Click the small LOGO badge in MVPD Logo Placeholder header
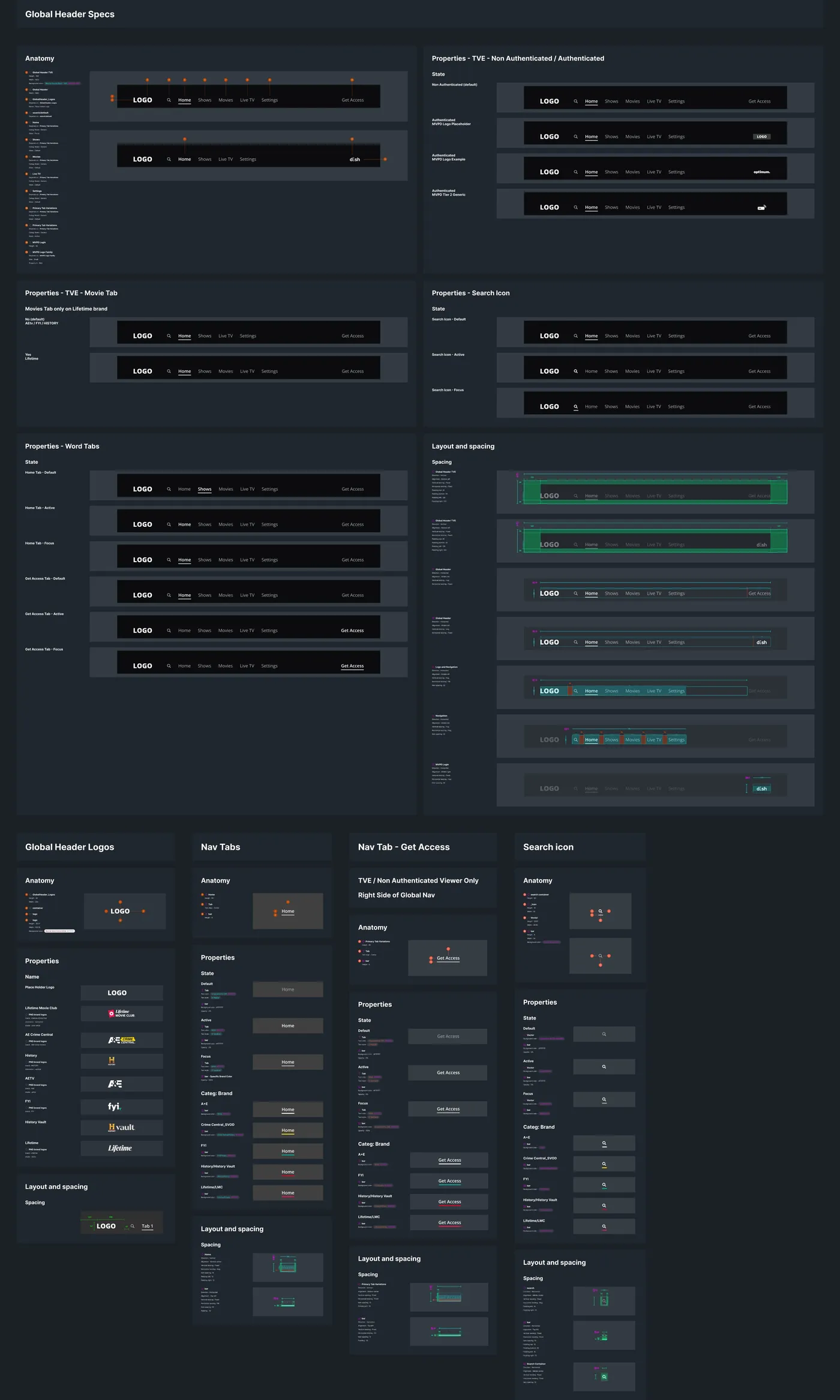 pyautogui.click(x=761, y=137)
